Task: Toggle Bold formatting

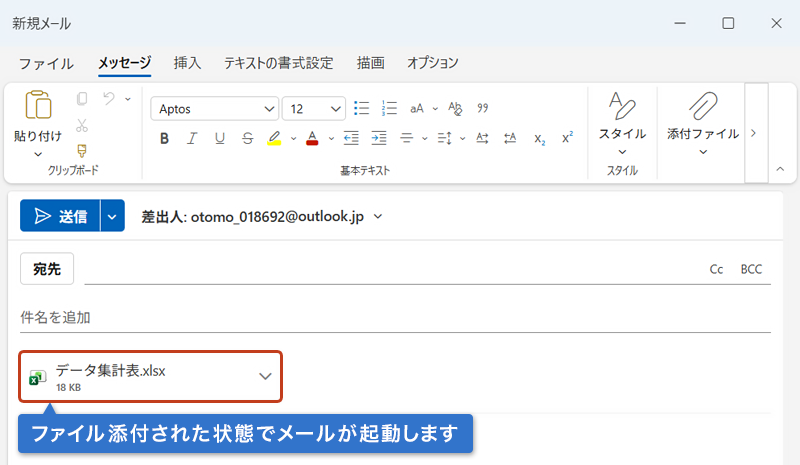Action: coord(164,138)
